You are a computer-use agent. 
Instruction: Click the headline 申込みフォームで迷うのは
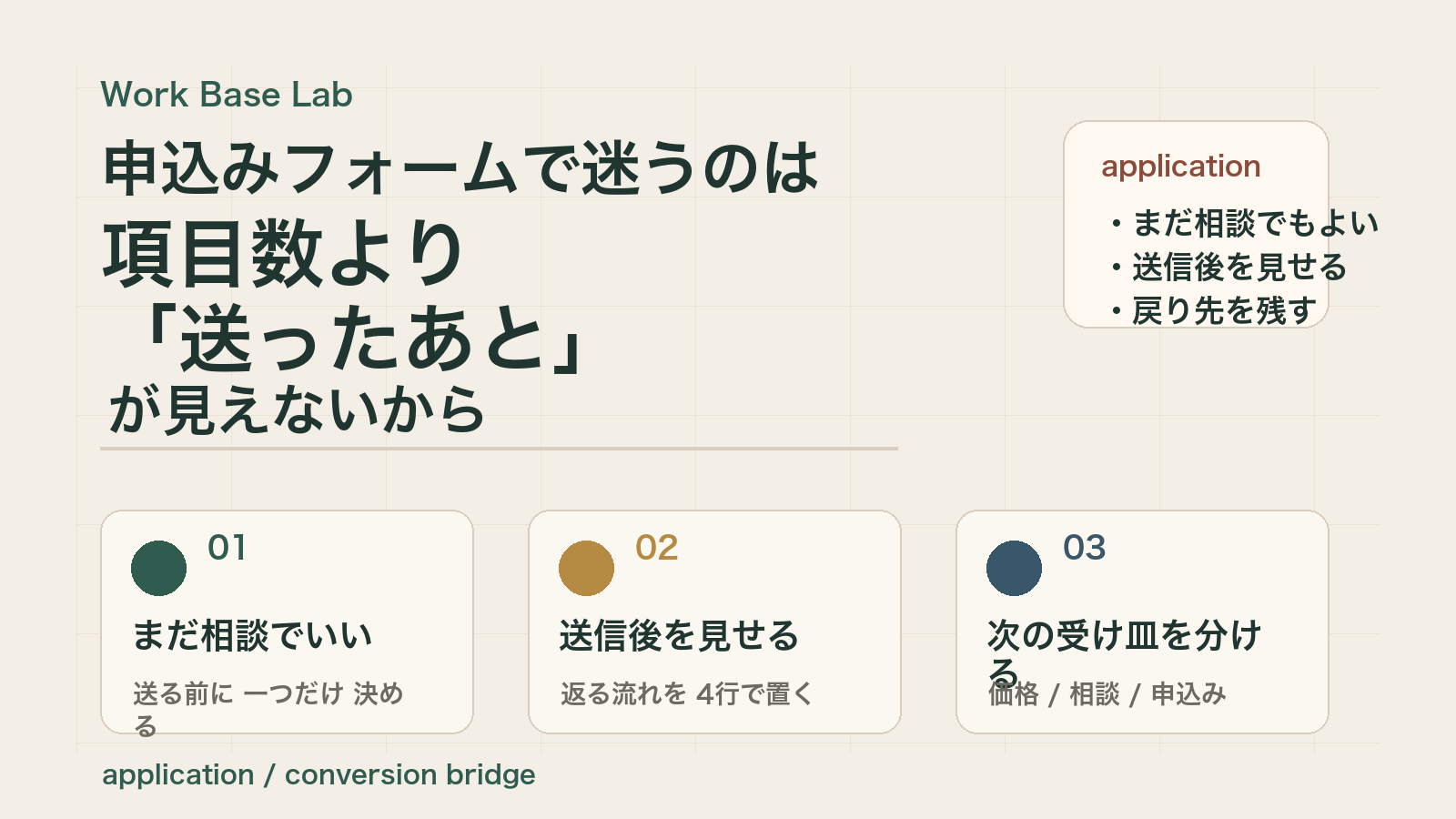pos(461,168)
